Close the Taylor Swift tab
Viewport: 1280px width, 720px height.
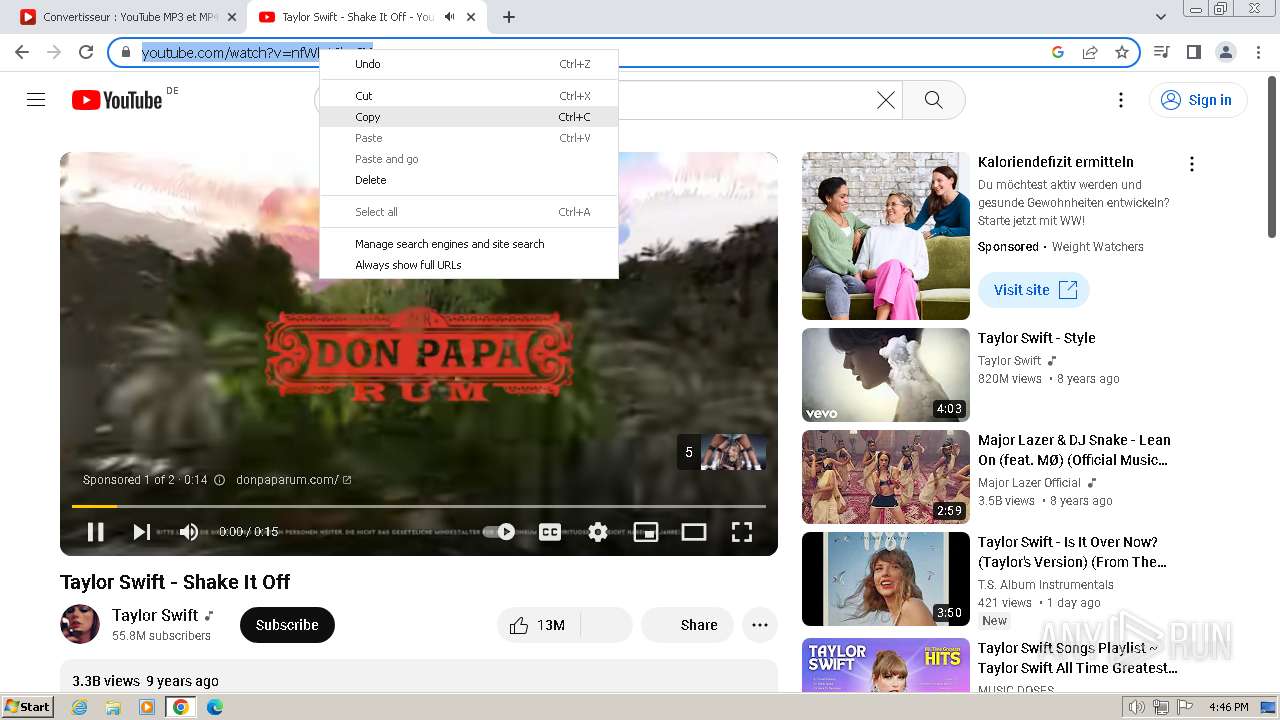[x=471, y=17]
